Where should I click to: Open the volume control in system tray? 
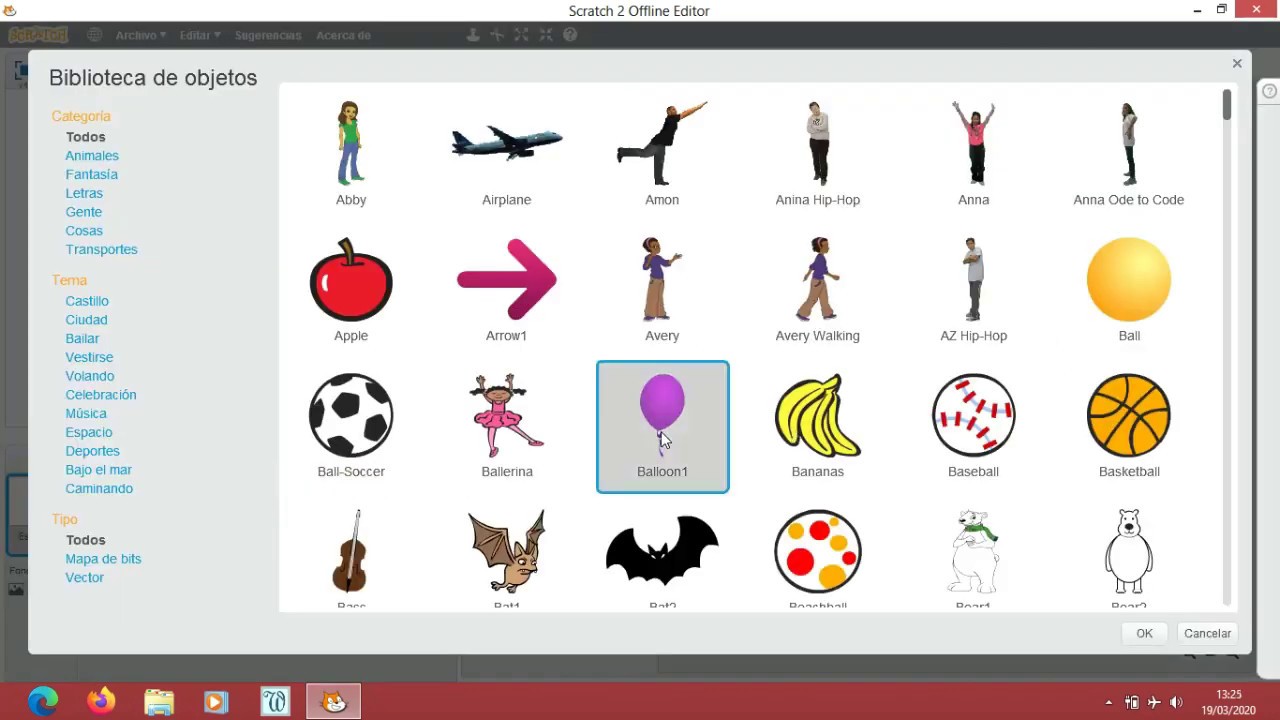pyautogui.click(x=1176, y=702)
